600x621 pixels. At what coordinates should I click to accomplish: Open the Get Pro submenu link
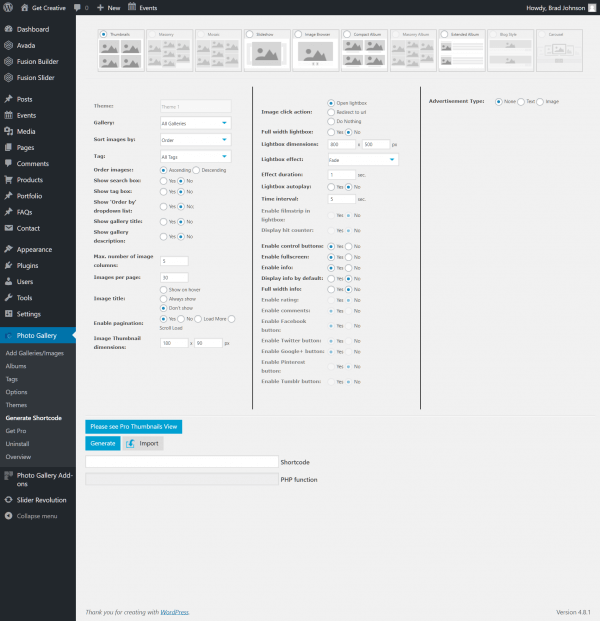click(16, 431)
